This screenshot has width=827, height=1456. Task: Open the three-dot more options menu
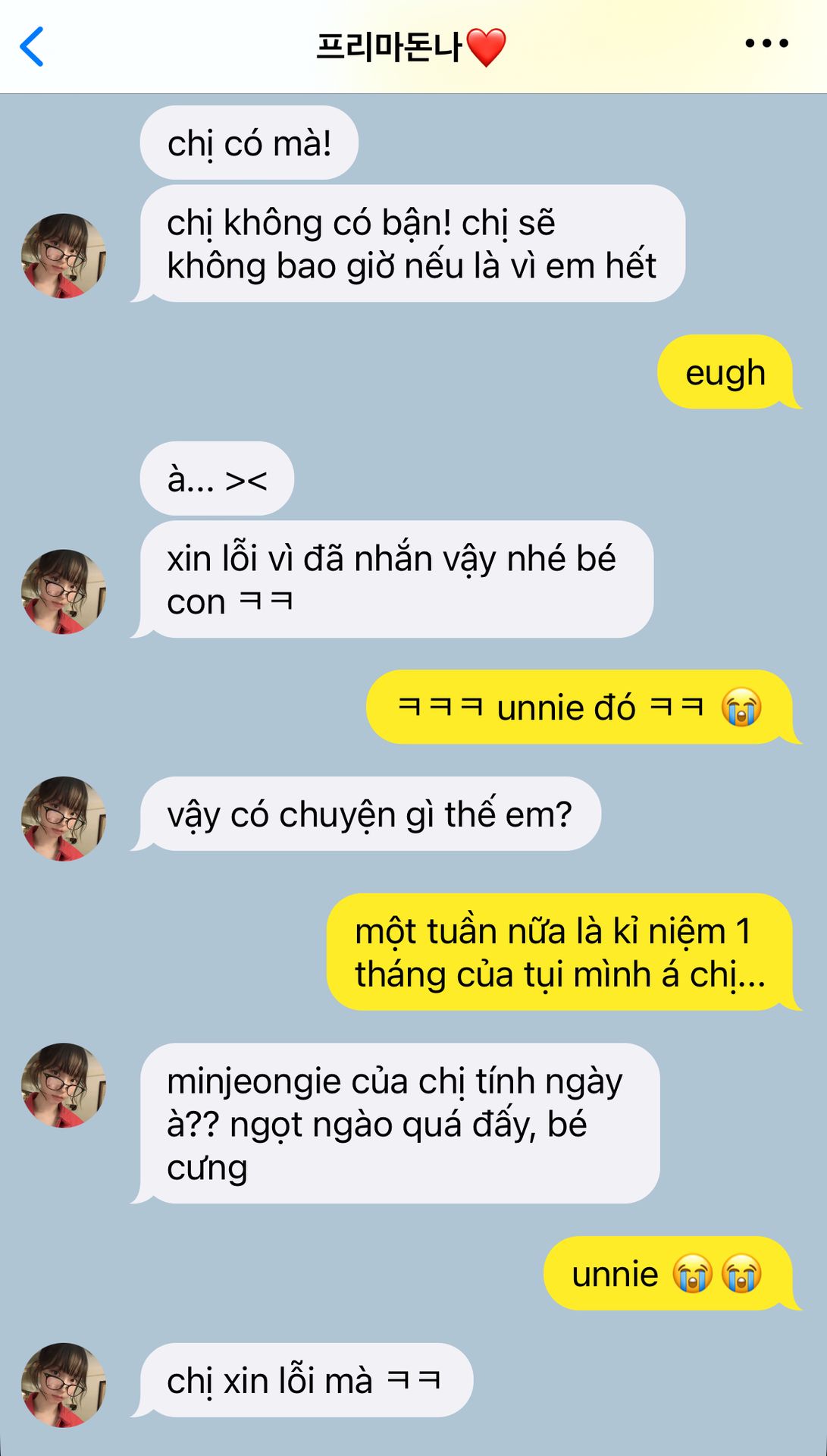766,44
